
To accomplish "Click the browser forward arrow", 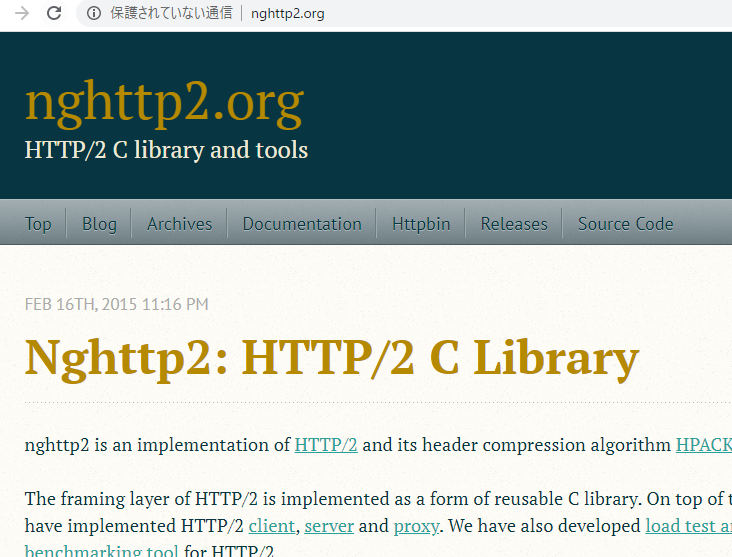I will coord(21,13).
